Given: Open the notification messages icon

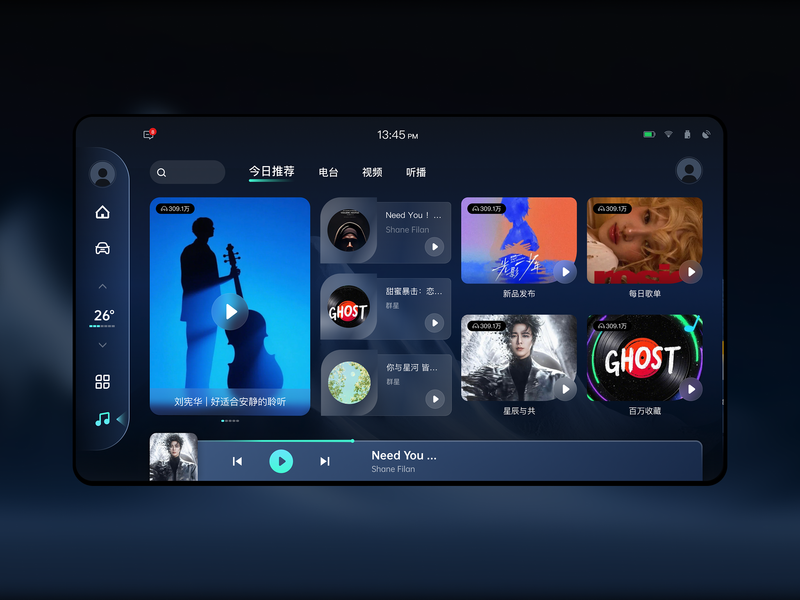Looking at the screenshot, I should click(148, 134).
